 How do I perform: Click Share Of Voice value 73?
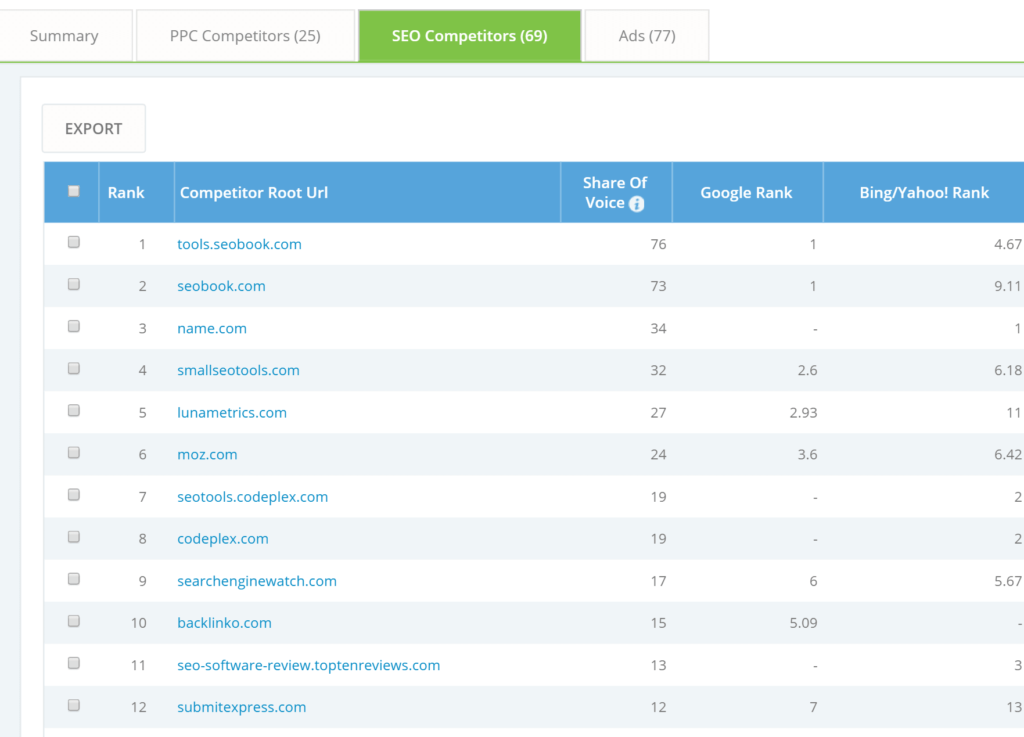[x=658, y=286]
